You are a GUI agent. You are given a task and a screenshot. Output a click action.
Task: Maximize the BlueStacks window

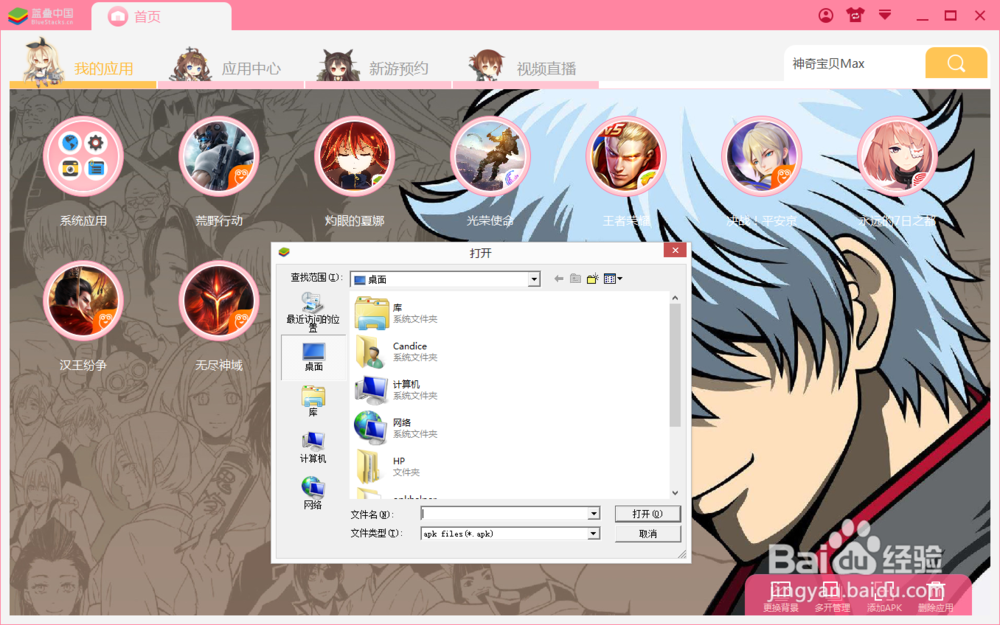coord(950,15)
